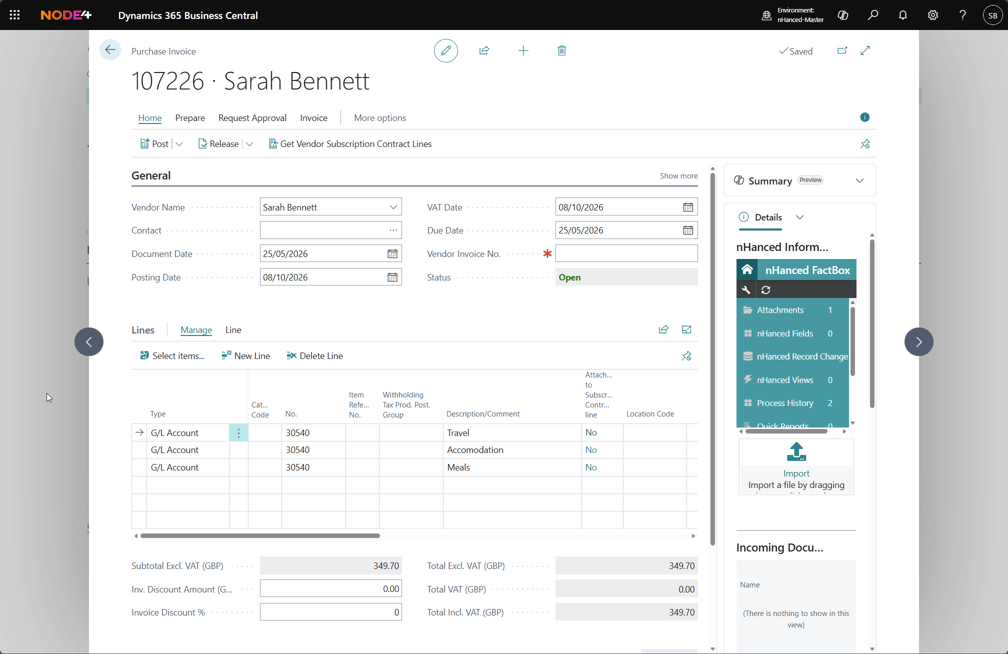Open the search magnifier icon
1008x654 pixels.
[873, 15]
